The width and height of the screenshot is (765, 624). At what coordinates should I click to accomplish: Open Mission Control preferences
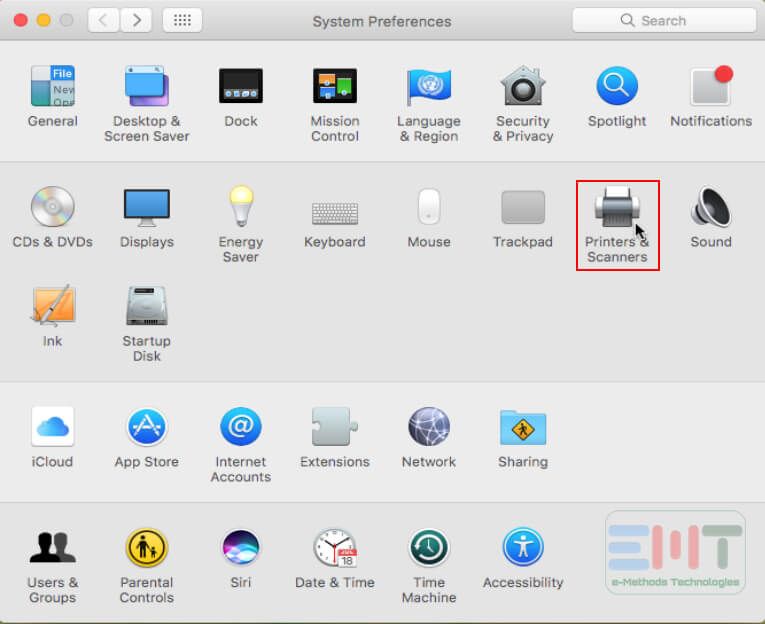coord(334,88)
